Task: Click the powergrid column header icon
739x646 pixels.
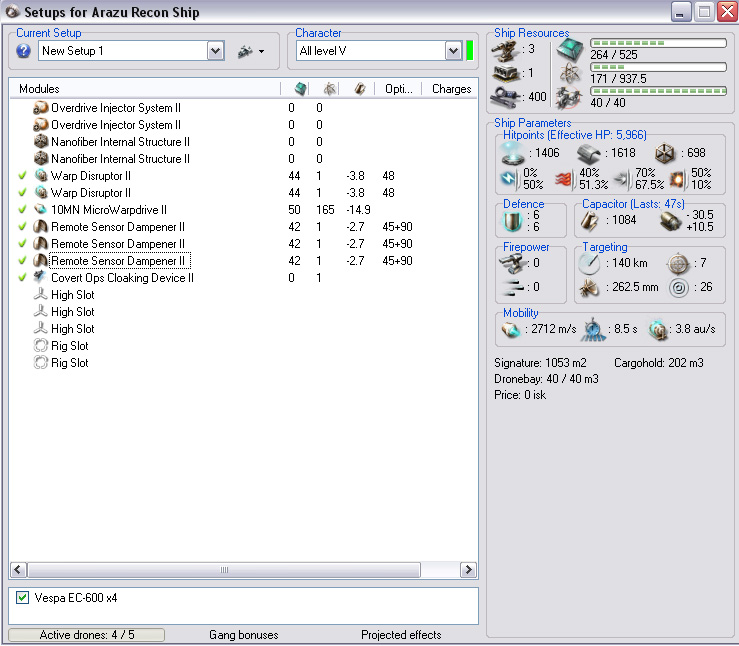Action: [x=330, y=88]
